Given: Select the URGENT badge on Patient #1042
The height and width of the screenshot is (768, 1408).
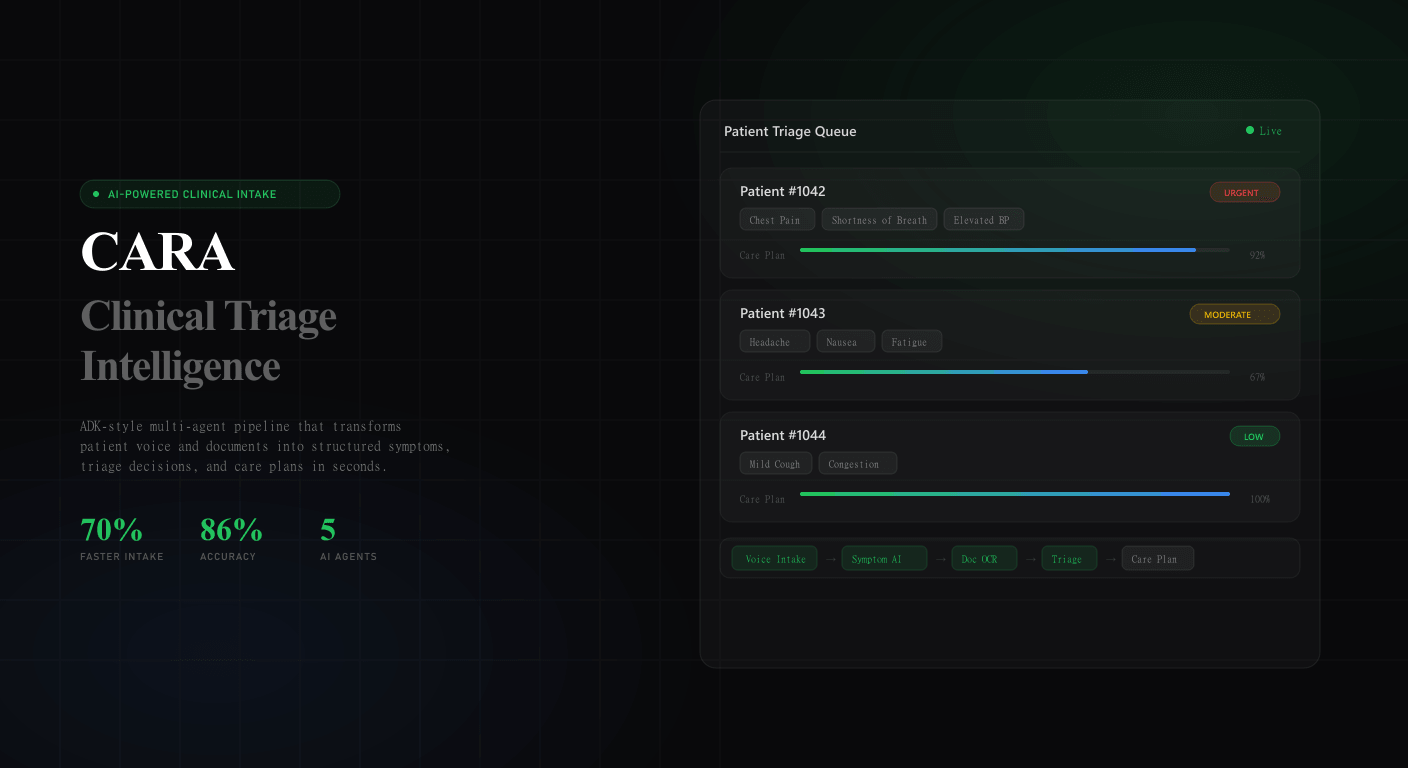Looking at the screenshot, I should 1244,192.
